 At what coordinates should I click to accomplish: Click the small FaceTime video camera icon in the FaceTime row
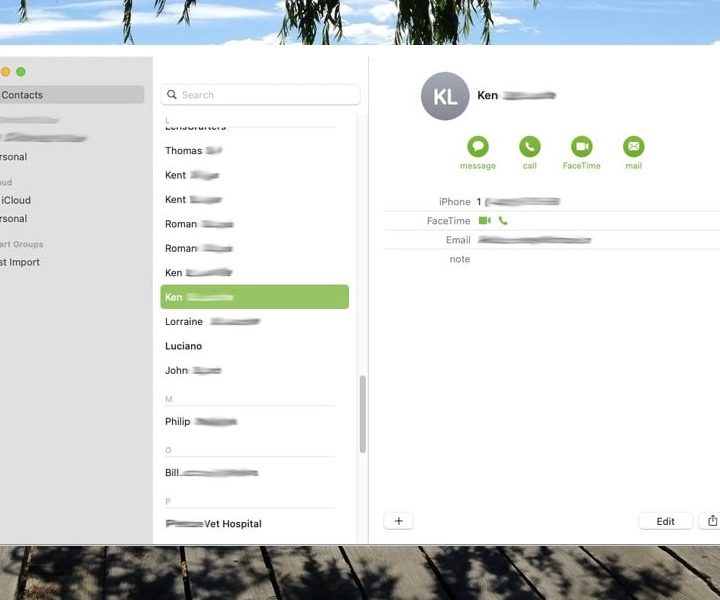[485, 221]
